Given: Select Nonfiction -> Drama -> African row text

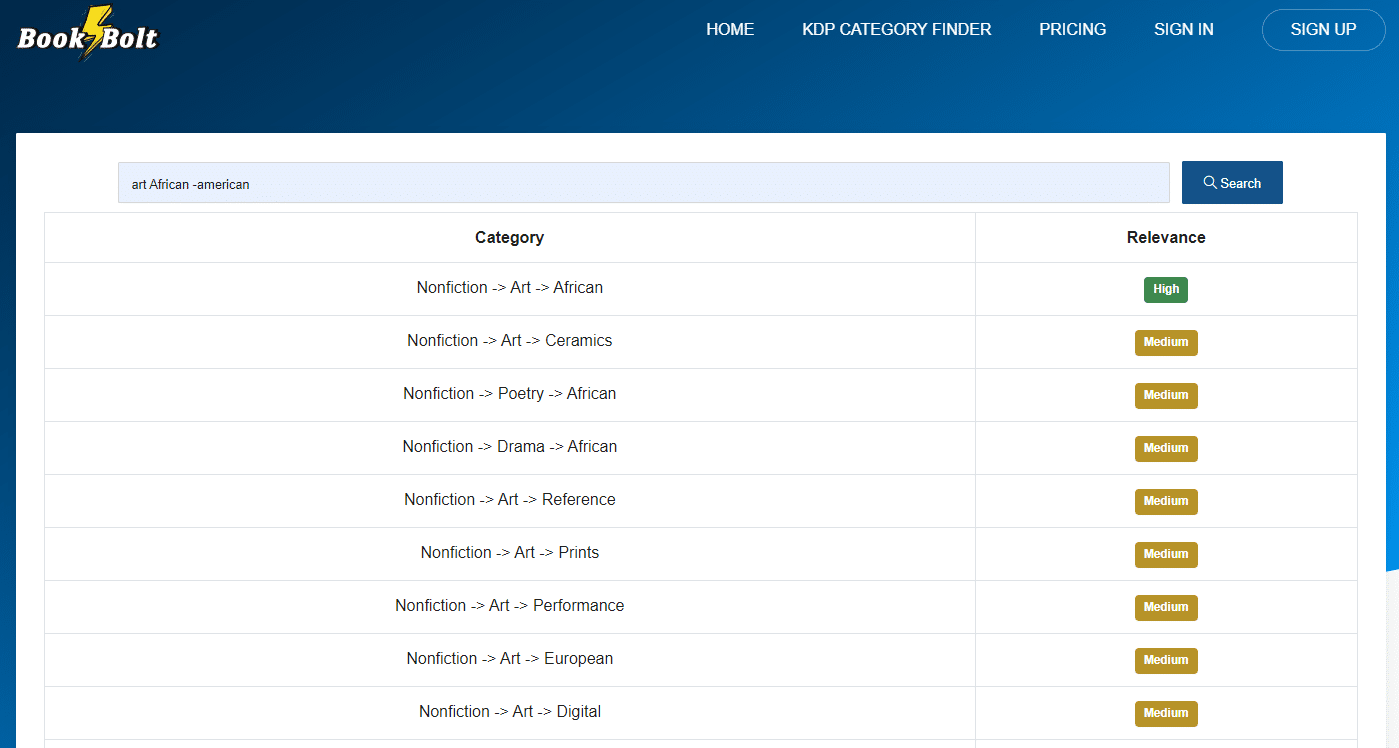Looking at the screenshot, I should 510,446.
